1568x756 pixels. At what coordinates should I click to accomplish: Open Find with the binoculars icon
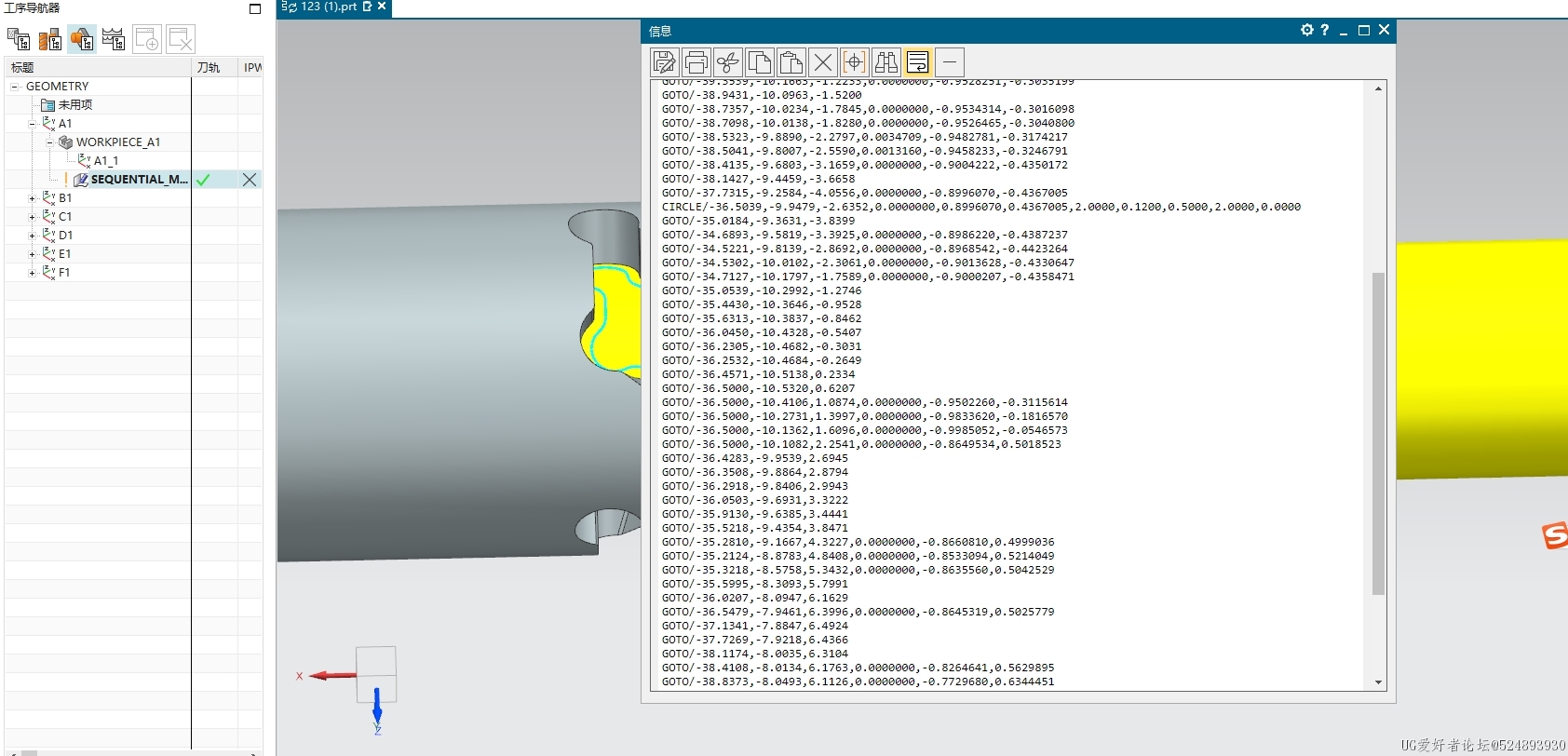point(886,62)
